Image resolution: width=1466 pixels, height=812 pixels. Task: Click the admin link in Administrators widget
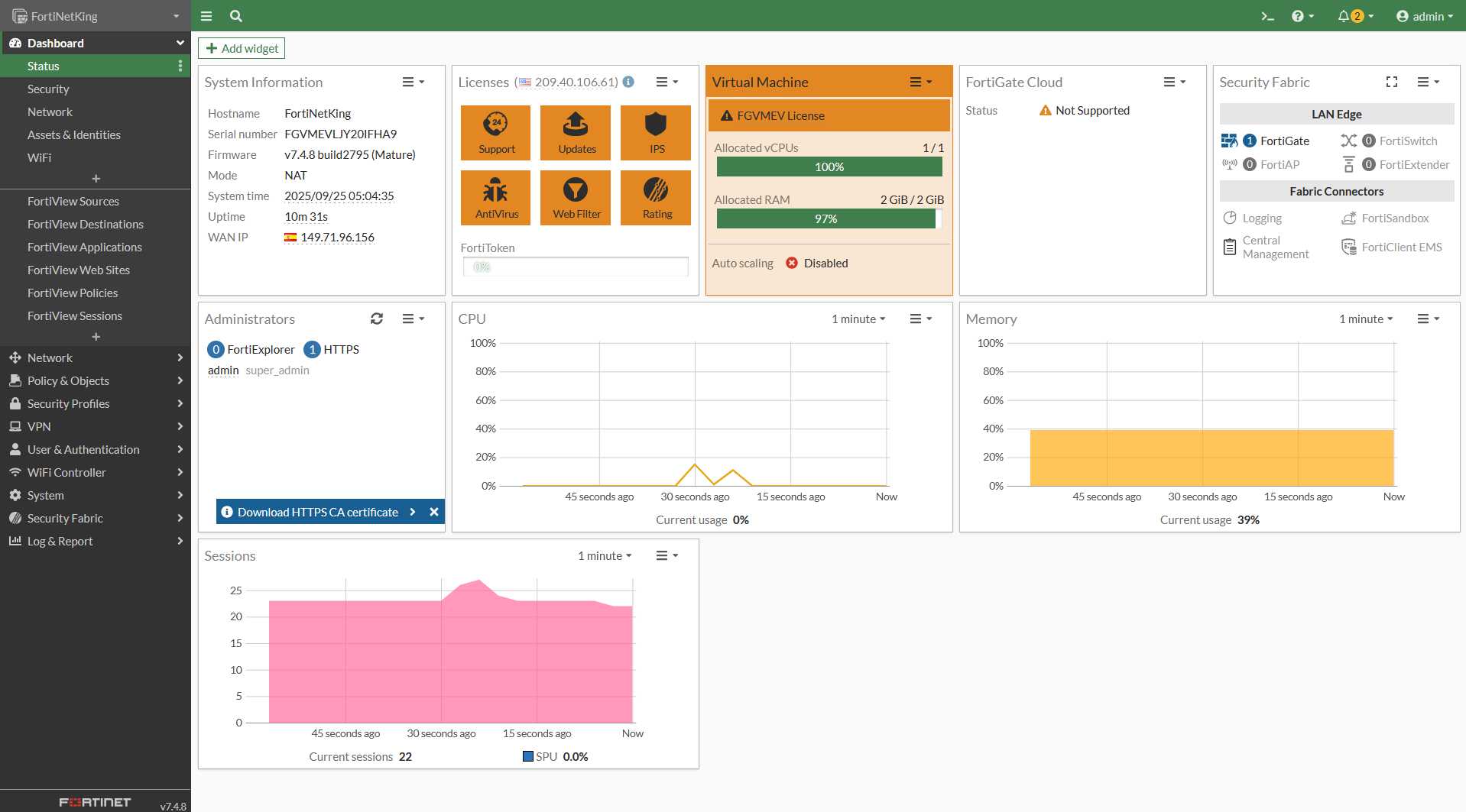click(223, 370)
